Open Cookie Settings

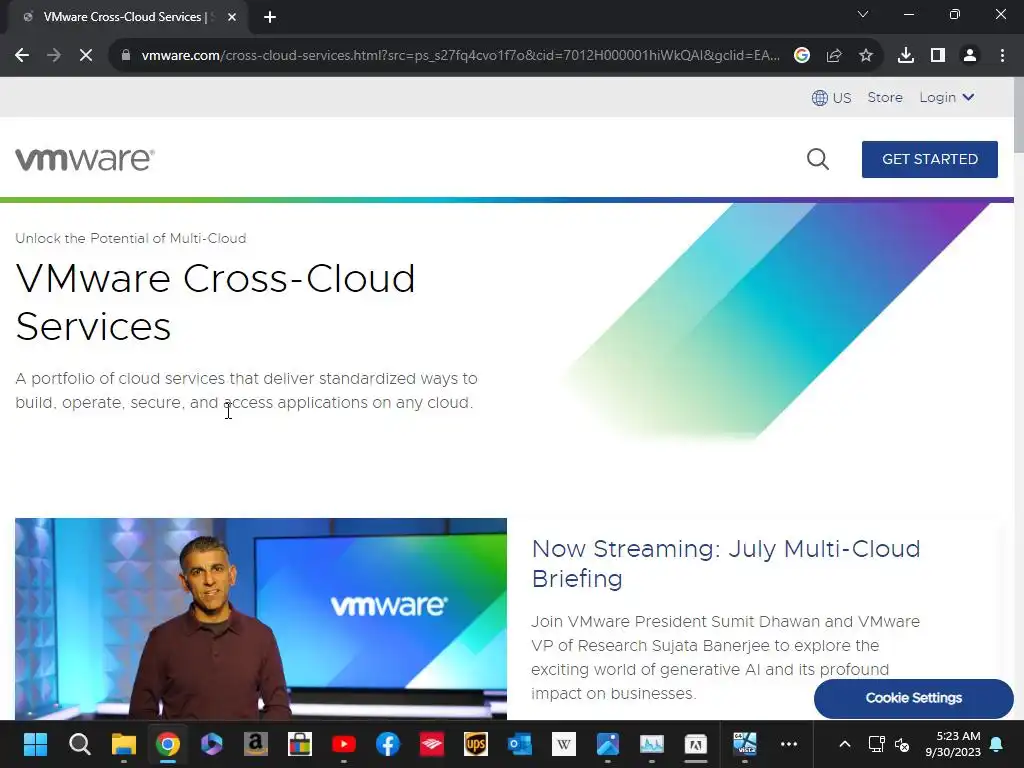tap(914, 698)
